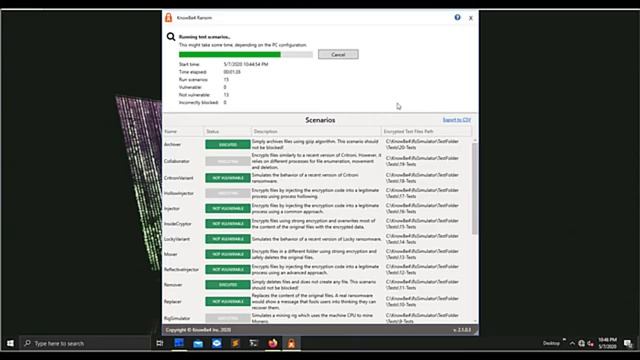Open the network globe tray icon
This screenshot has width=640, height=360.
tap(581, 344)
